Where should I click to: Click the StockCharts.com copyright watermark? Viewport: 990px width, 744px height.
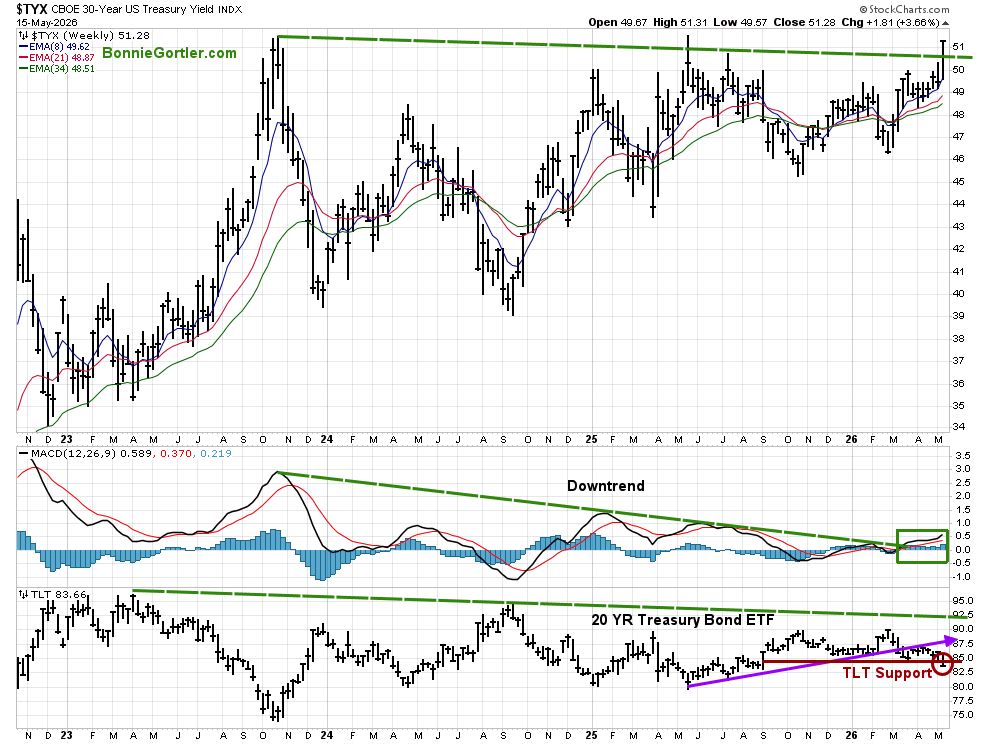pos(904,9)
